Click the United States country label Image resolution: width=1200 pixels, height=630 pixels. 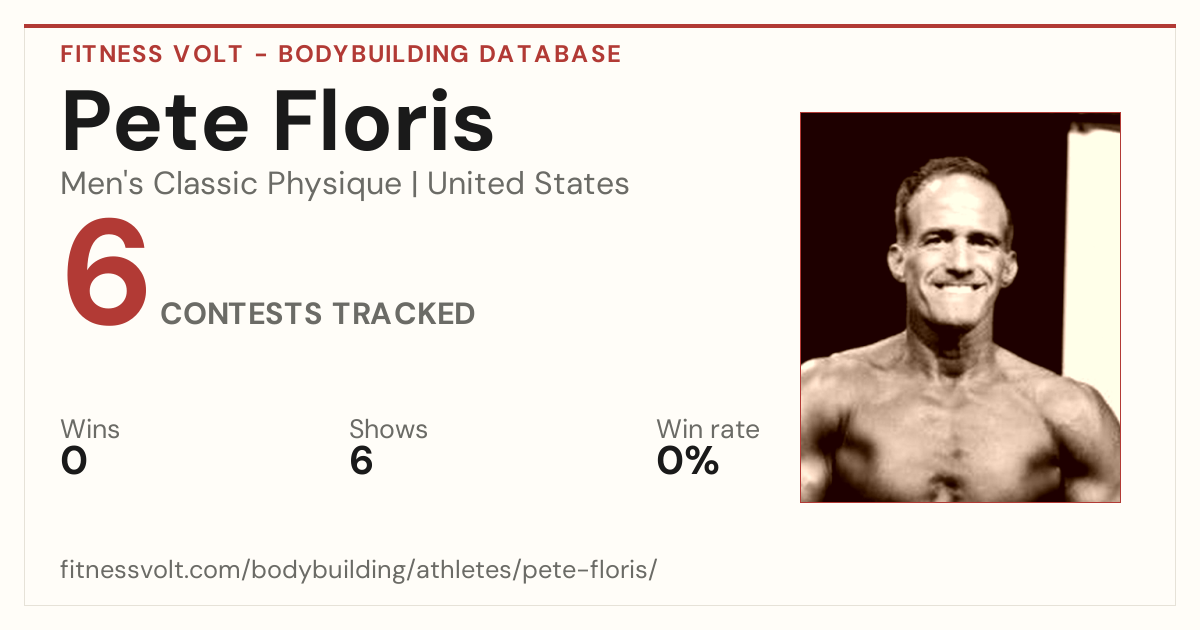click(528, 183)
